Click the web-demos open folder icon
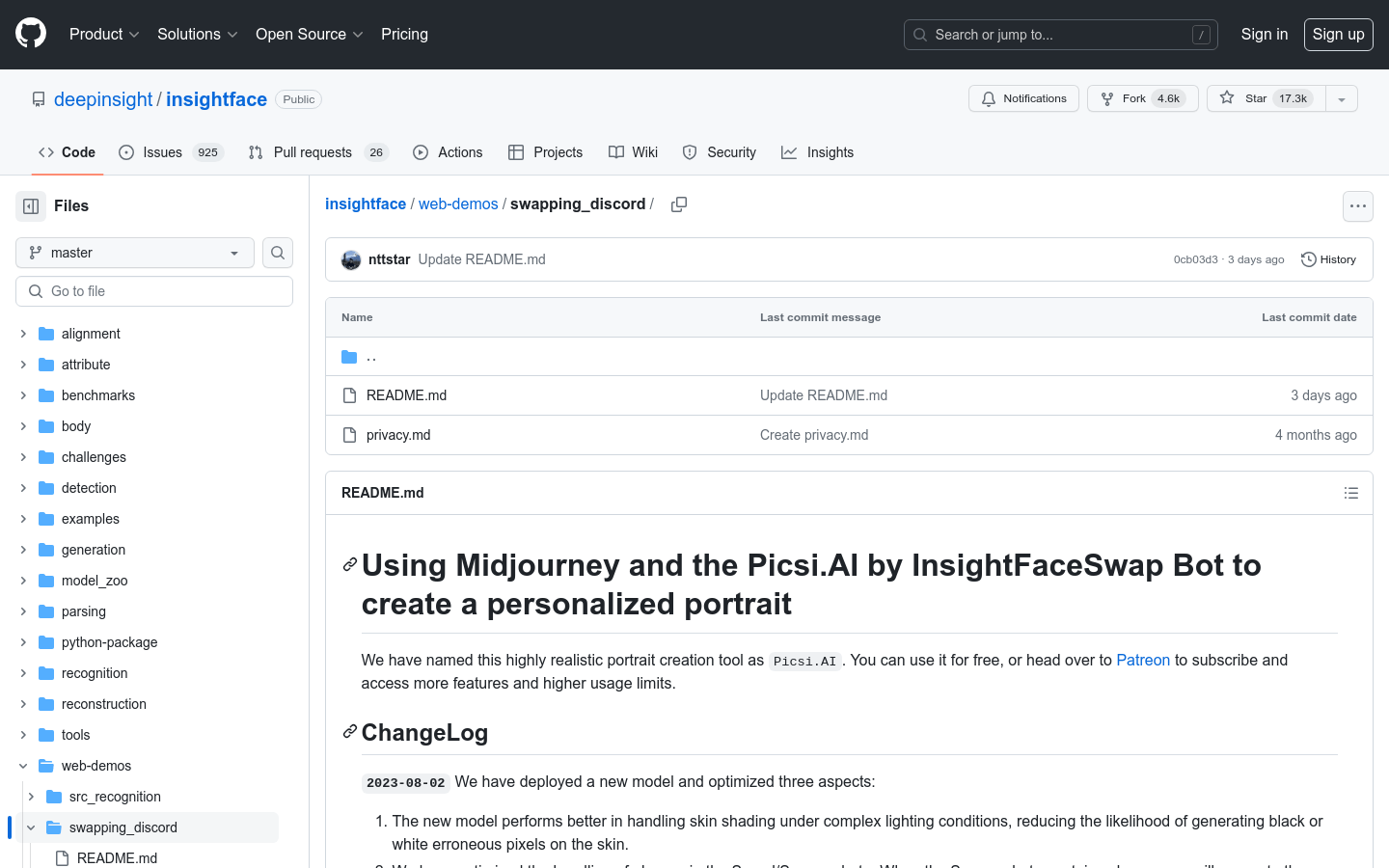The height and width of the screenshot is (868, 1389). (46, 766)
